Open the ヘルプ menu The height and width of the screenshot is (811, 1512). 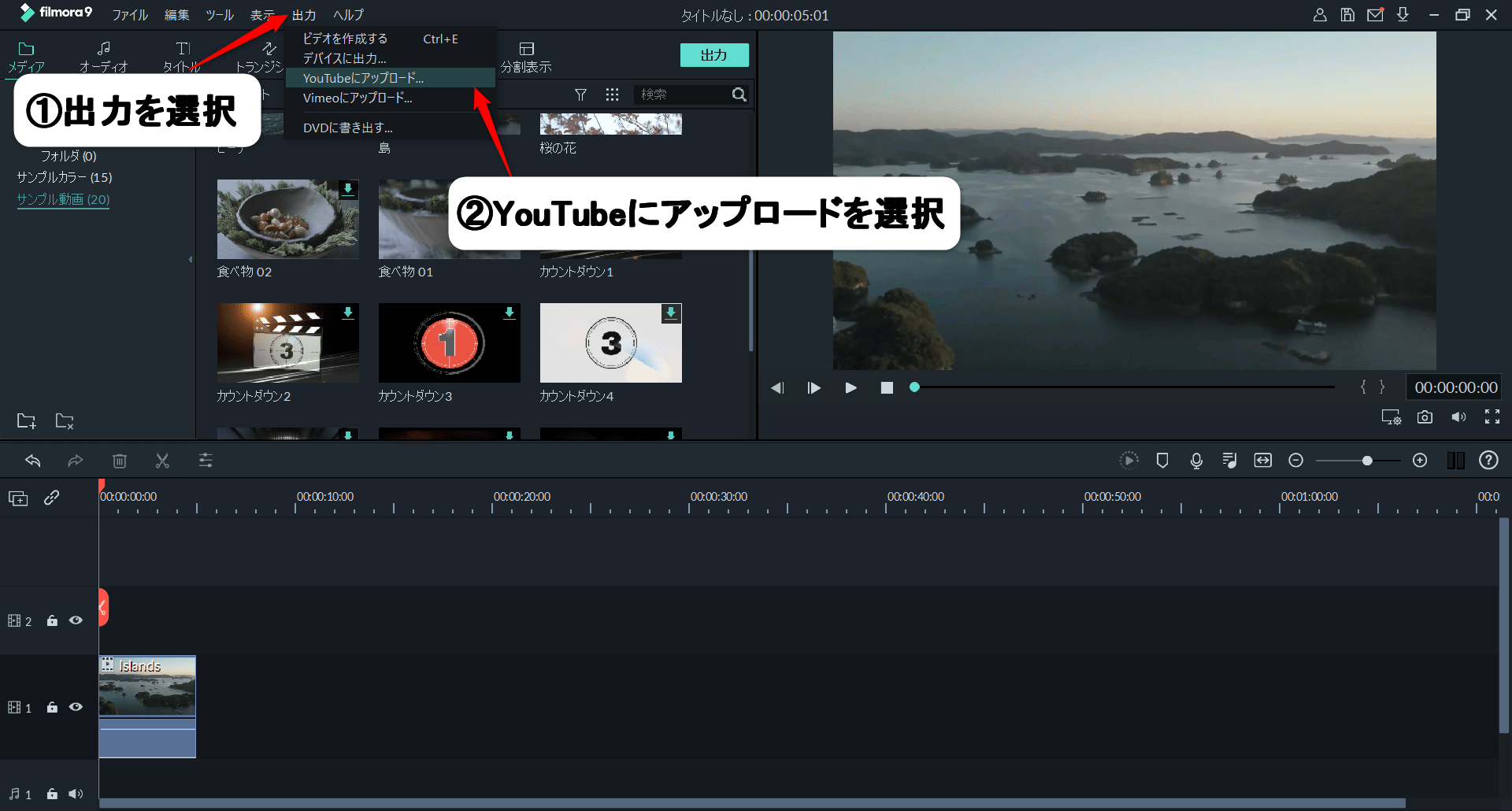tap(348, 15)
